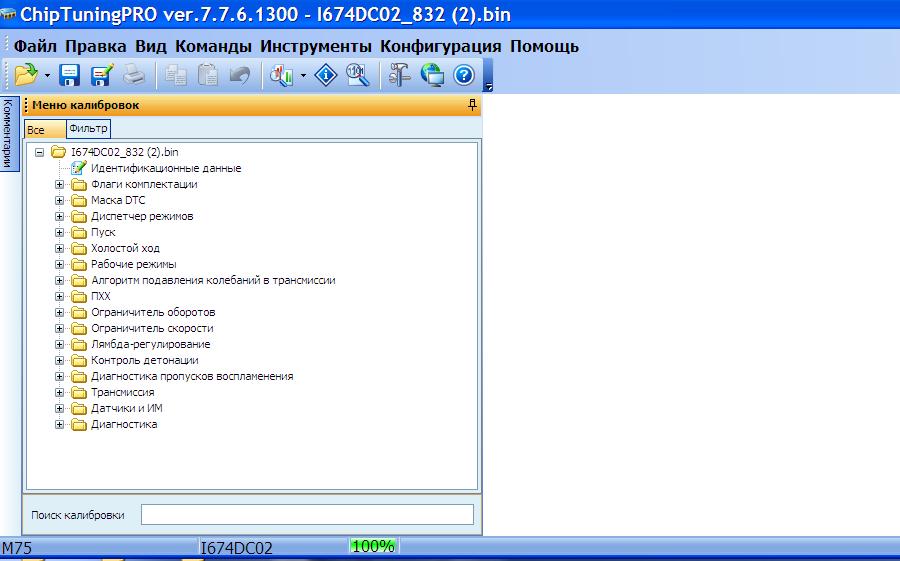Select the Диагностика tree item
Viewport: 900px width, 561px height.
click(x=124, y=424)
